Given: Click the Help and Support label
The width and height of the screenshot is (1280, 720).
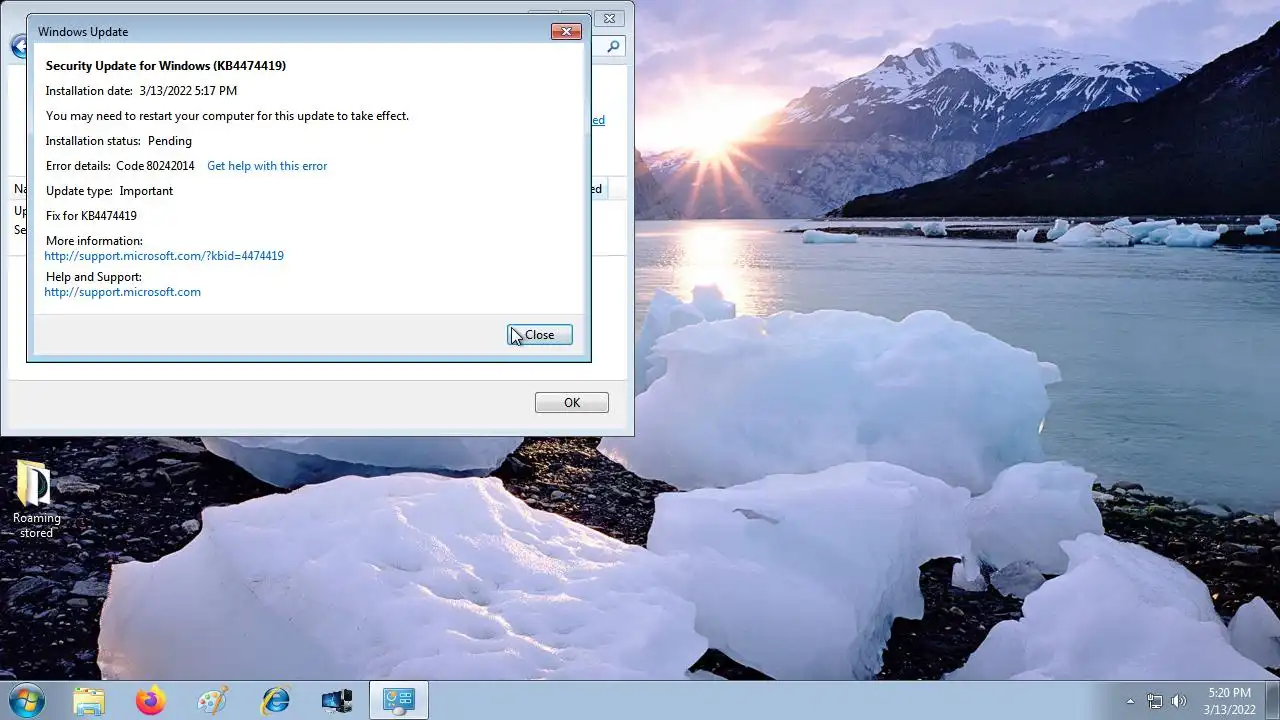Looking at the screenshot, I should 94,277.
